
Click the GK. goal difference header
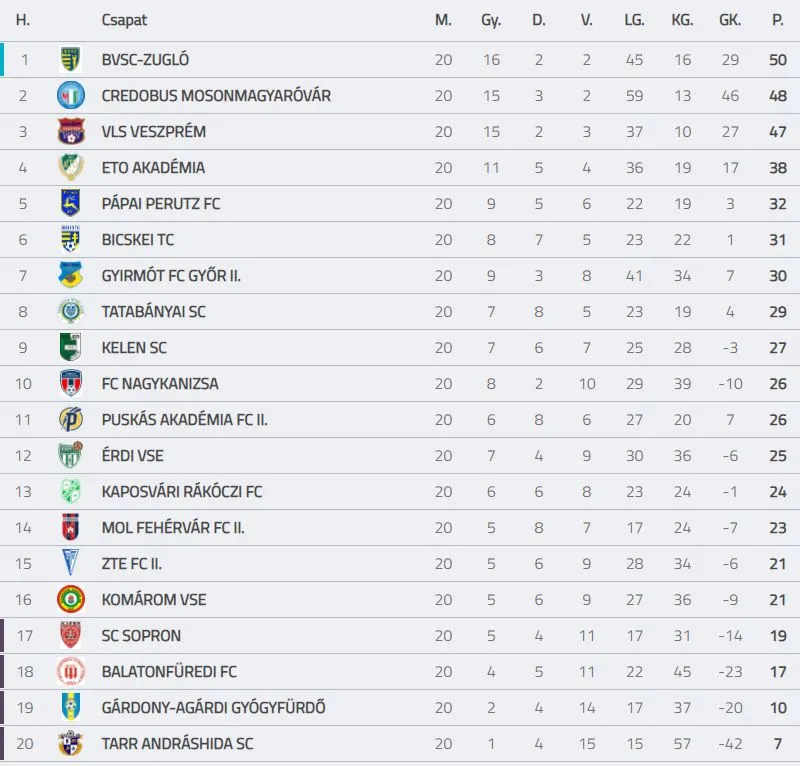point(730,20)
